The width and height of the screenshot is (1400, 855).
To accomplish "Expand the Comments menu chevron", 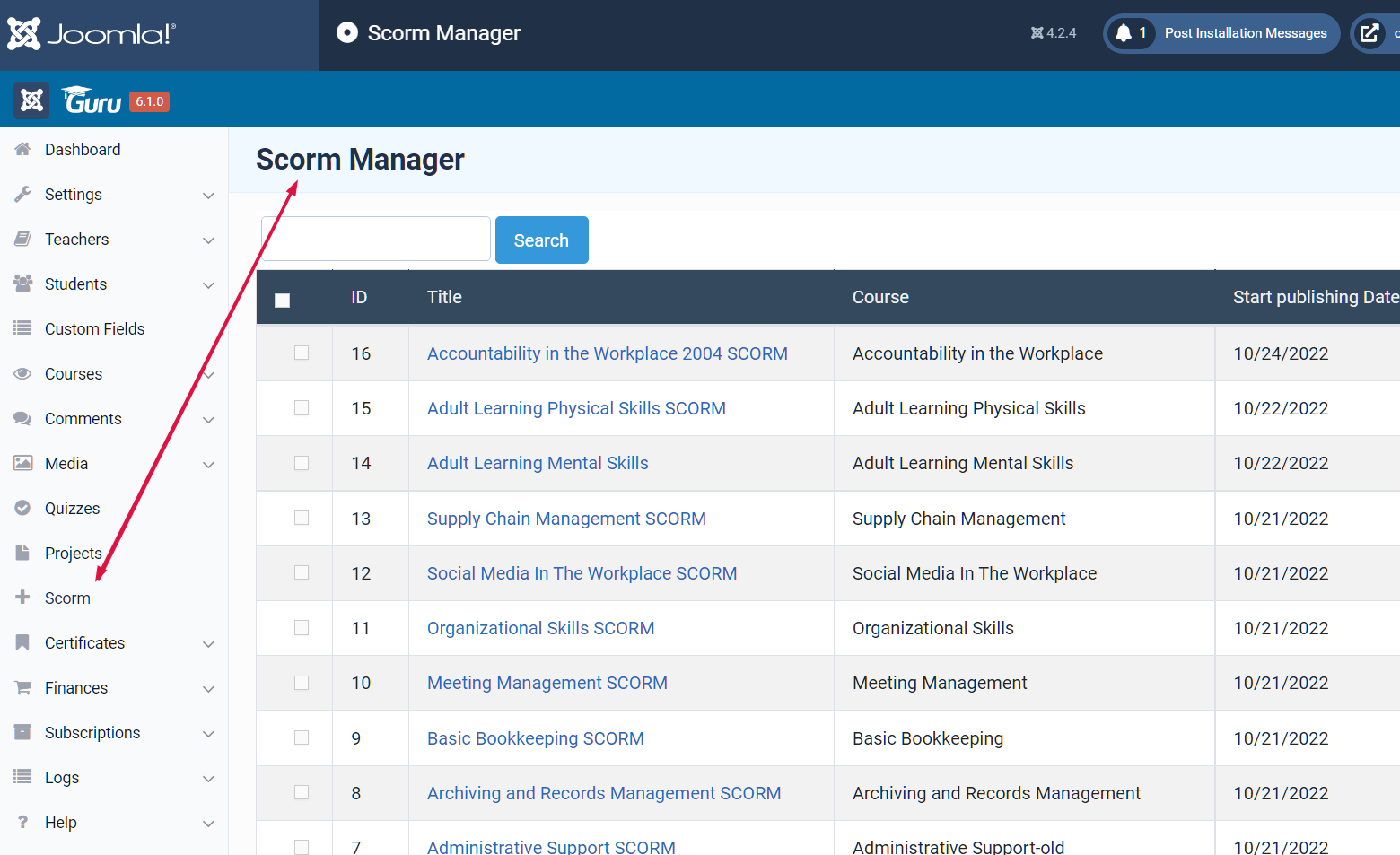I will pos(208,420).
